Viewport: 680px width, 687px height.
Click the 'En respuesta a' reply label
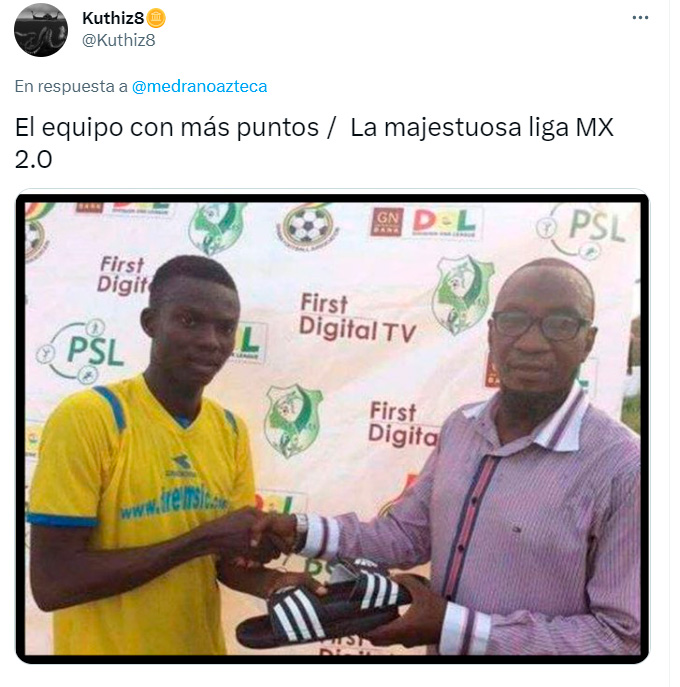(71, 86)
